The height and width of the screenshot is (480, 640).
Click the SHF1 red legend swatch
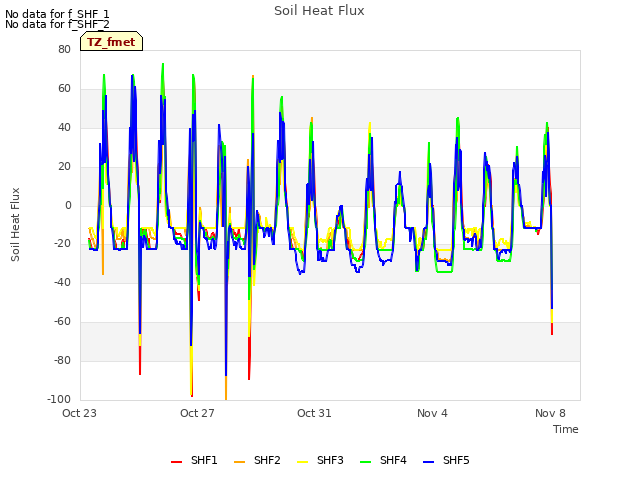click(x=176, y=462)
